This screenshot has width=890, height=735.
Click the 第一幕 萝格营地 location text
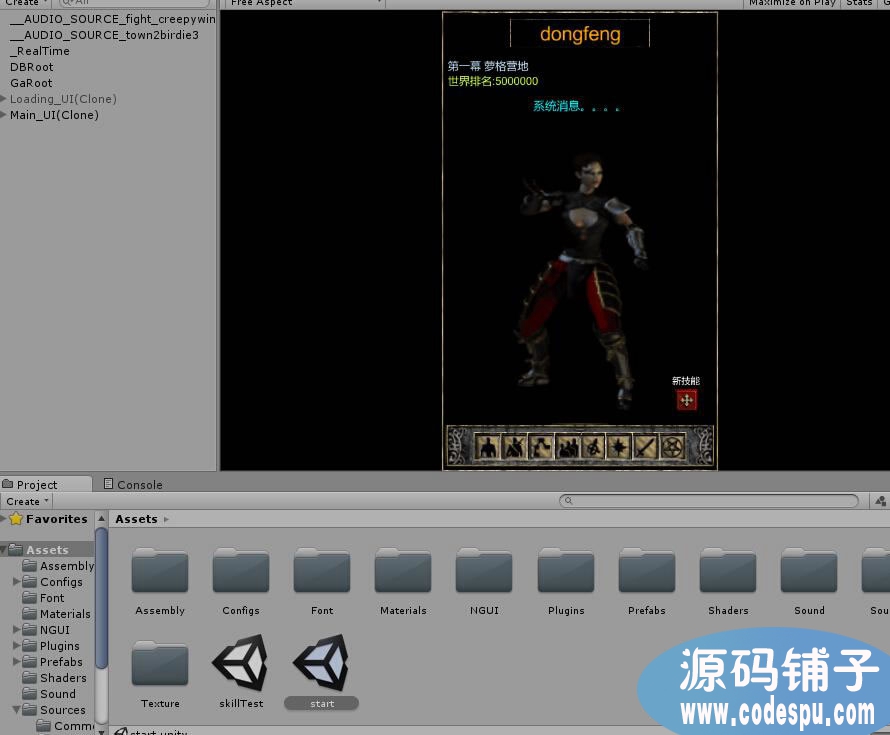pyautogui.click(x=488, y=66)
